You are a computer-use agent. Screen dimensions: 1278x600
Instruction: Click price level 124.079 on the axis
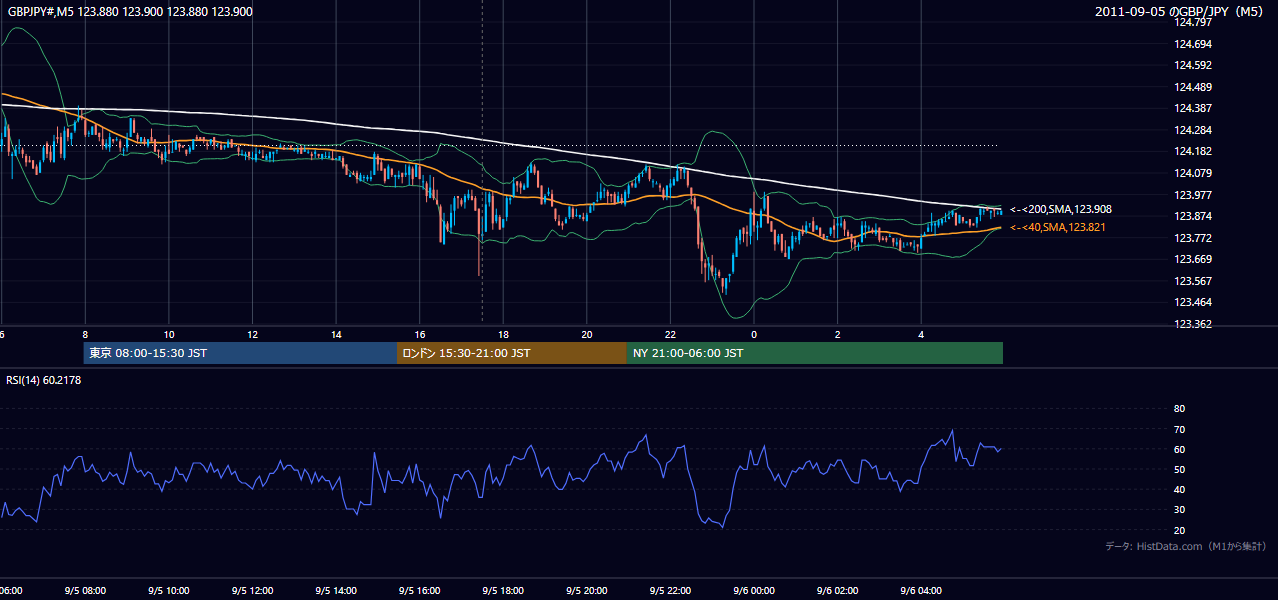pos(1193,173)
